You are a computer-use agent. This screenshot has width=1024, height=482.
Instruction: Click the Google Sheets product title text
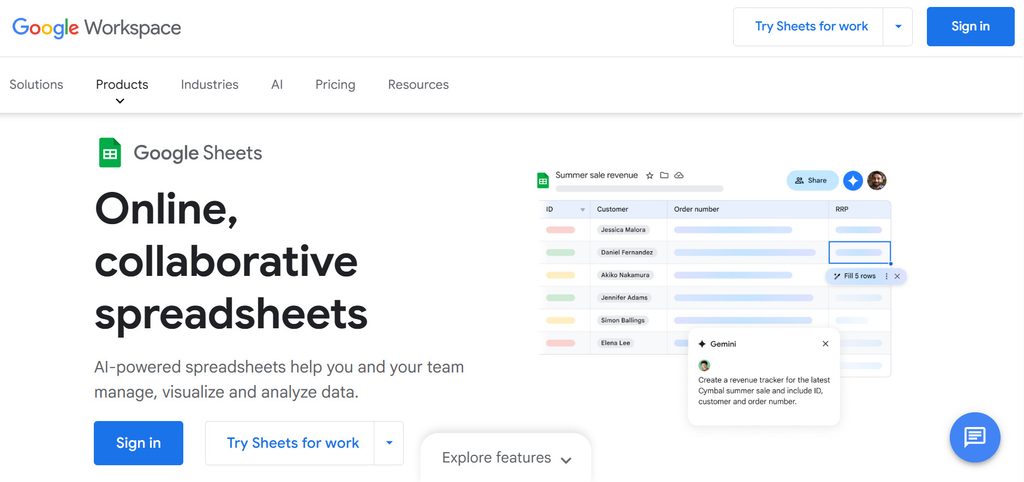click(198, 153)
